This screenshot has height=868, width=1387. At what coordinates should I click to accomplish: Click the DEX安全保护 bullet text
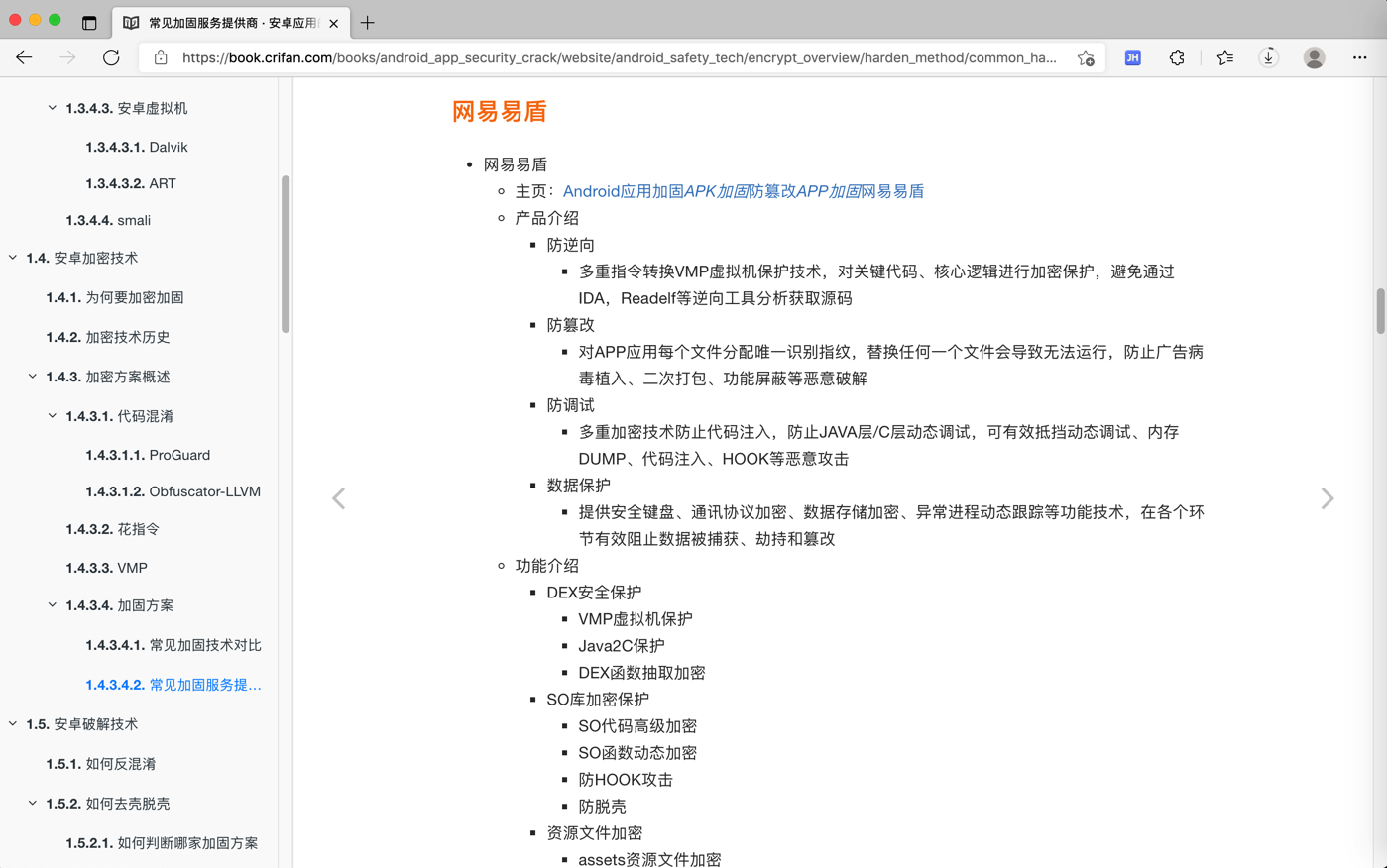pos(595,593)
